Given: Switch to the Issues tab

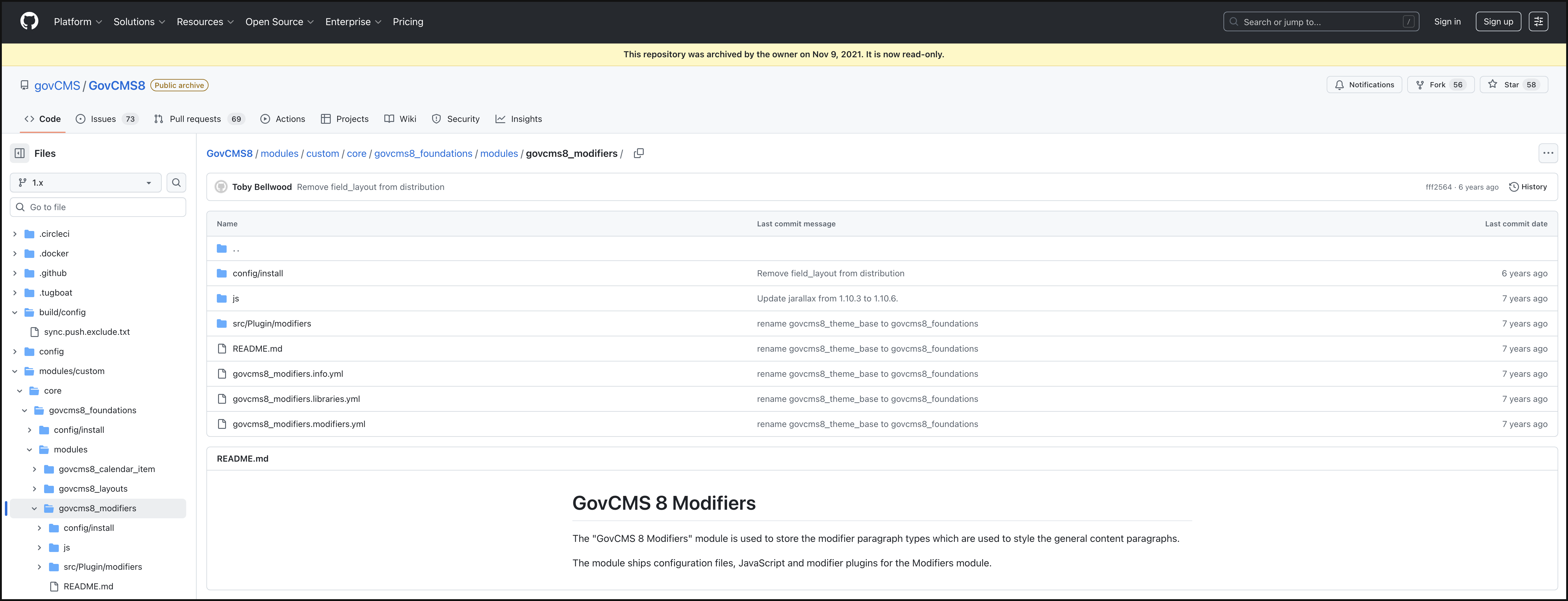Looking at the screenshot, I should (x=104, y=119).
